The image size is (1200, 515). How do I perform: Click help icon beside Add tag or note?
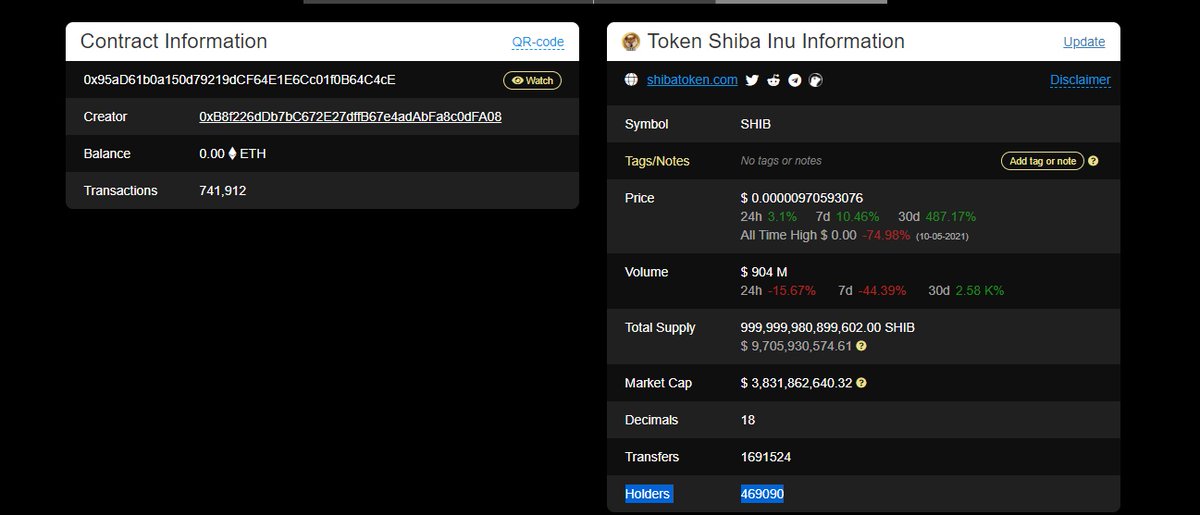coord(1093,161)
